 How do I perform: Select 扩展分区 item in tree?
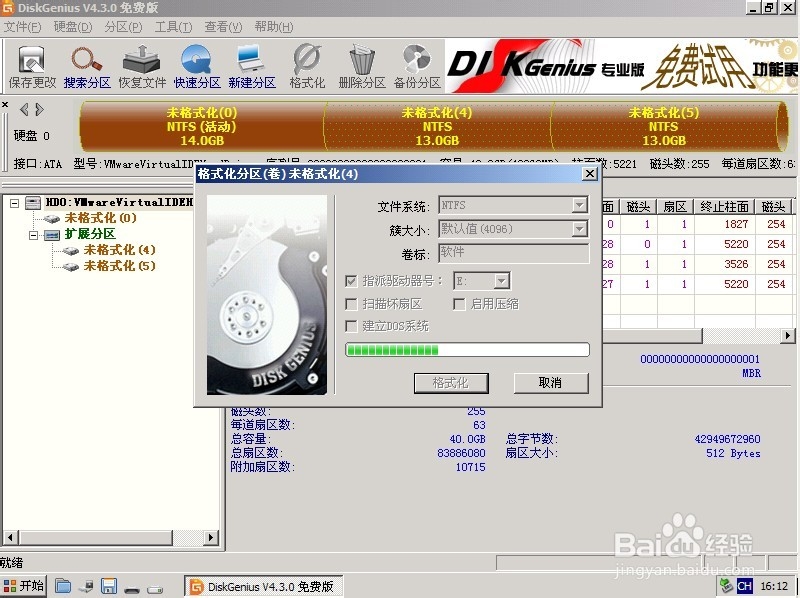(90, 234)
